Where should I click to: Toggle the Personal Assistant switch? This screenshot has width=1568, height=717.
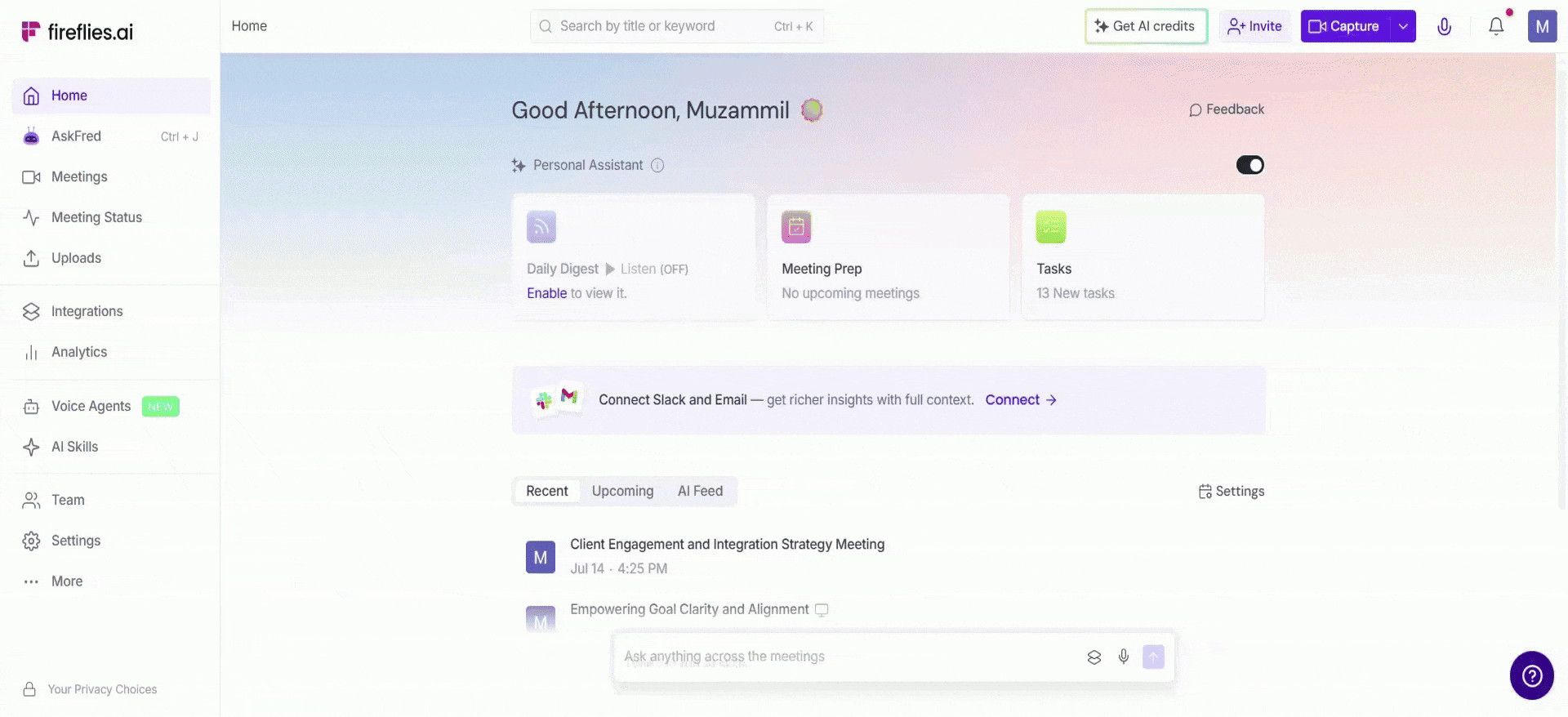coord(1249,165)
